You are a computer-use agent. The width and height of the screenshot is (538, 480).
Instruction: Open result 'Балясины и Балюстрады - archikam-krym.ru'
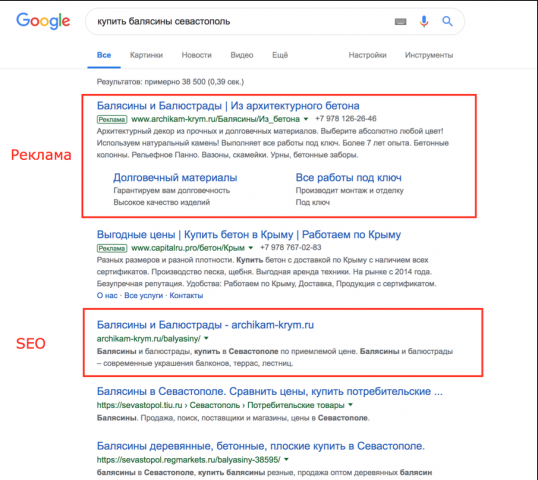point(205,325)
